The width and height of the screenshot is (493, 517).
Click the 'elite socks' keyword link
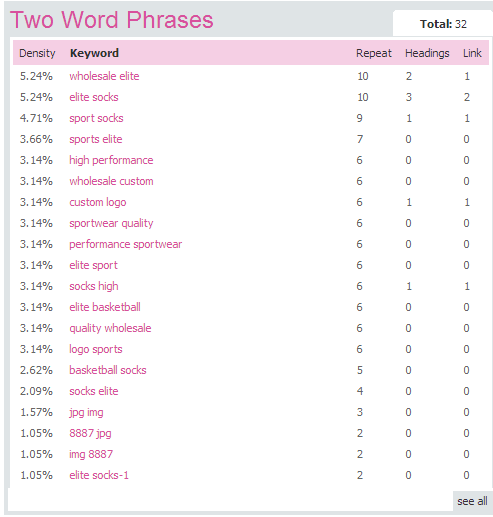tap(94, 97)
